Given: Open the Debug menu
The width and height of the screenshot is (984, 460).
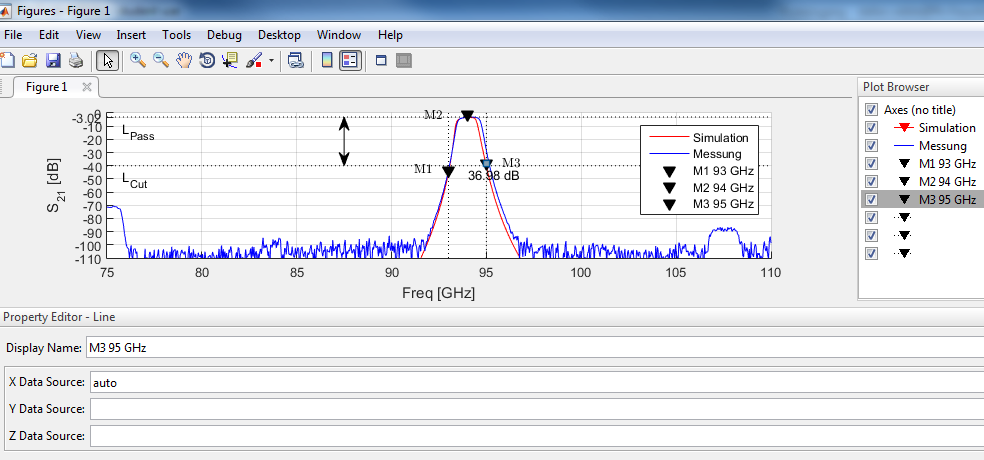Looking at the screenshot, I should pos(224,35).
